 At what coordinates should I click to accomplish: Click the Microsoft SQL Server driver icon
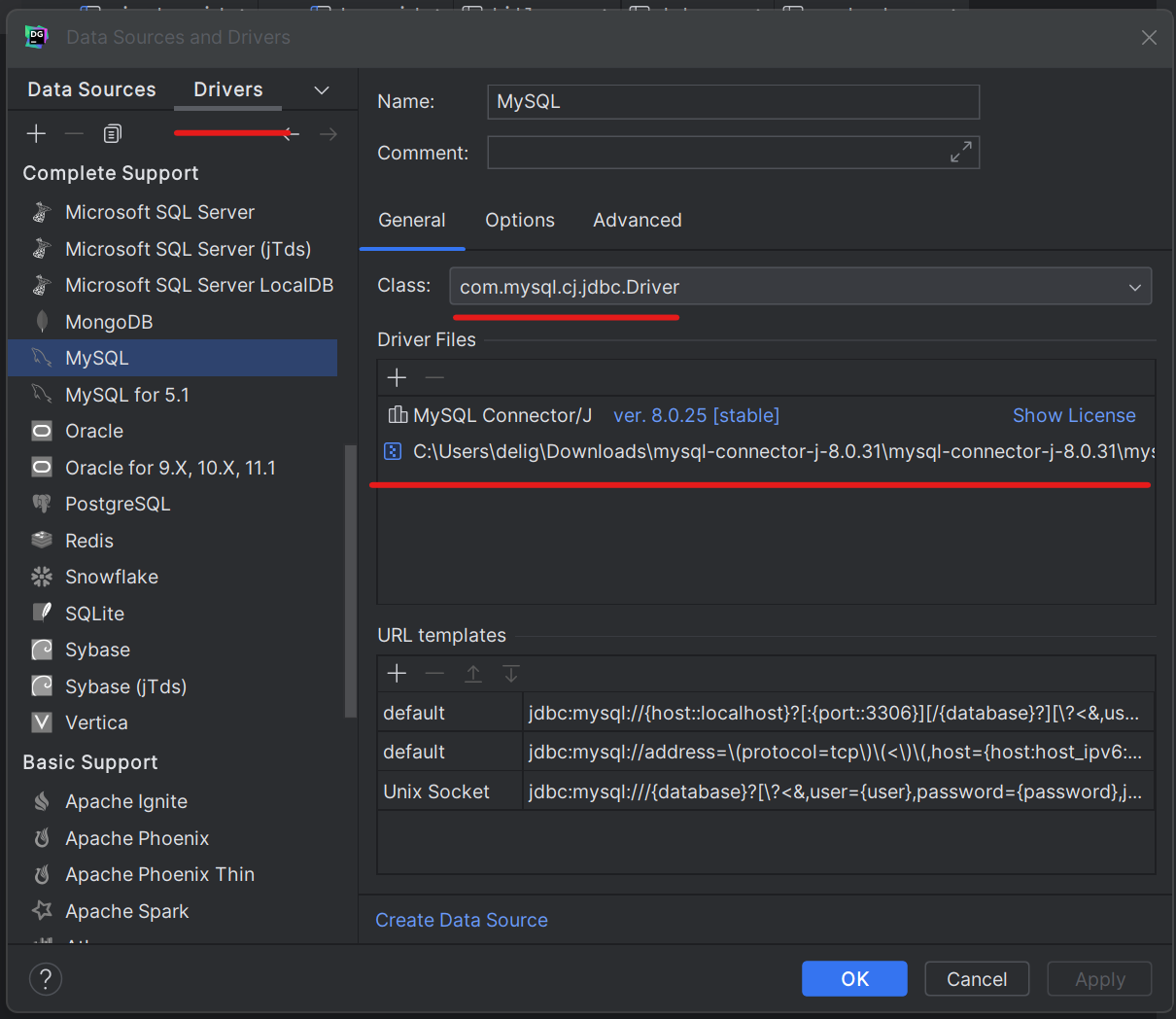pos(42,212)
